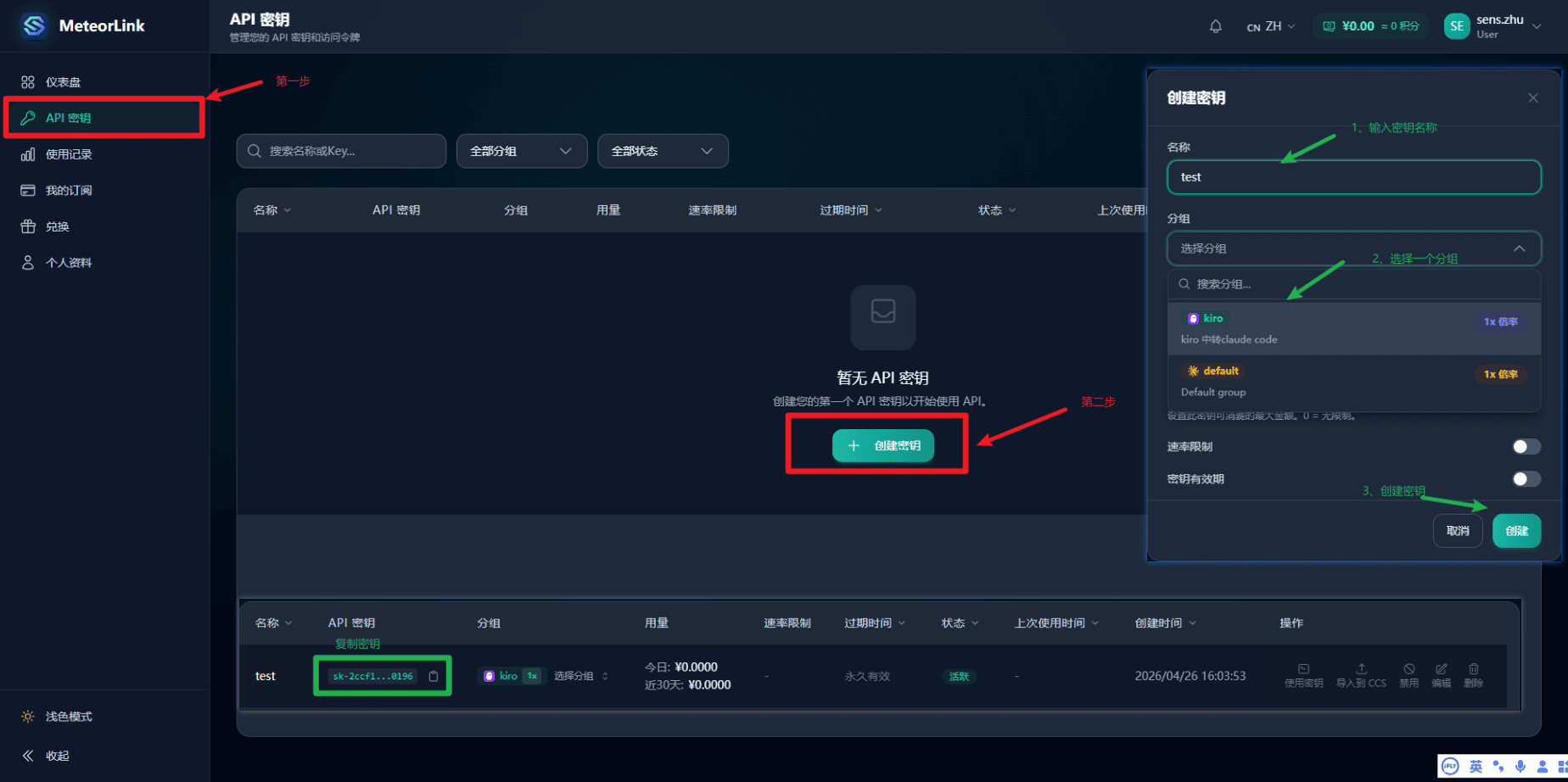Toggle the 速率限制 switch

pyautogui.click(x=1526, y=447)
